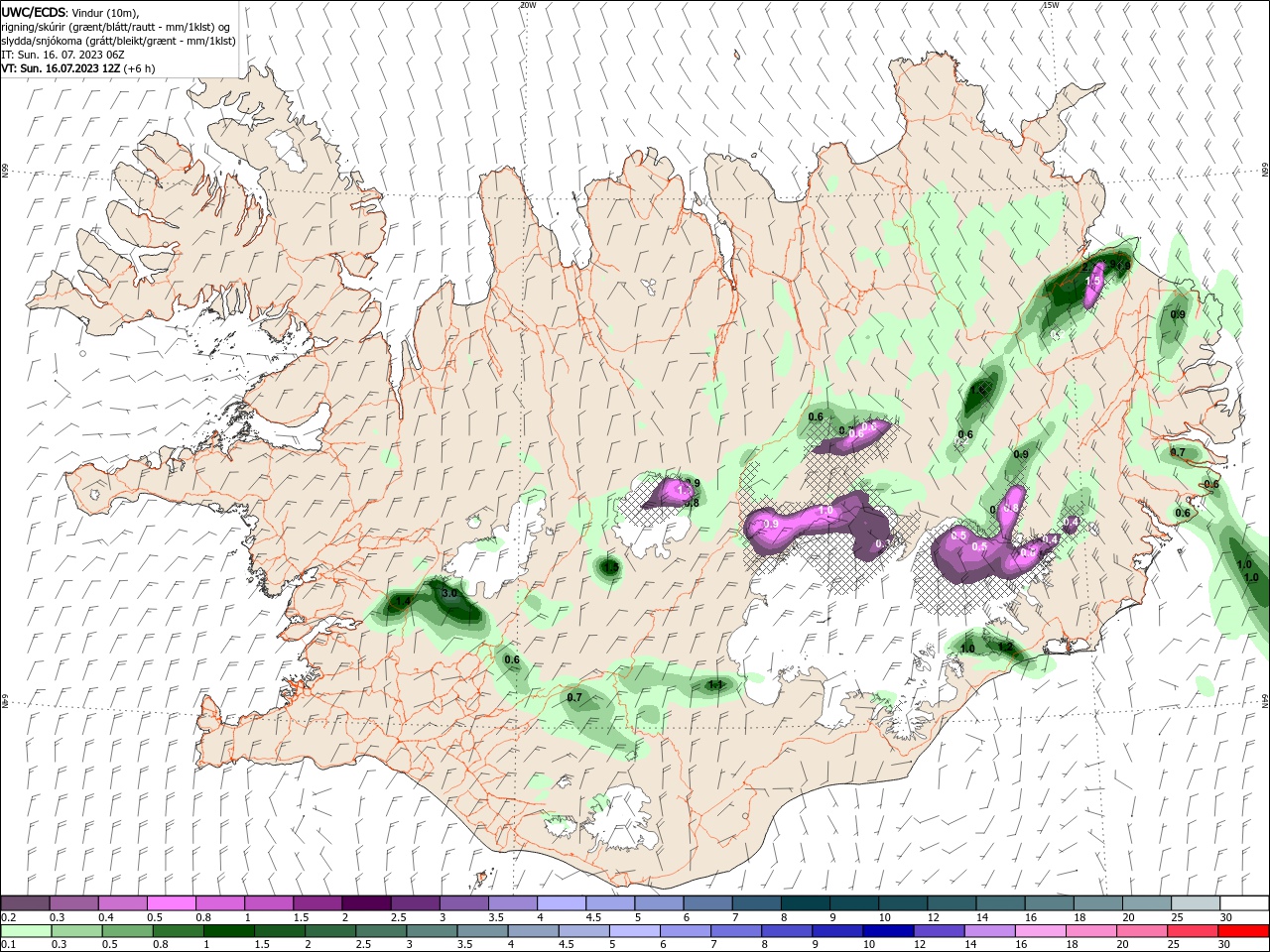1270x952 pixels.
Task: Click the slydda/snjókoma legend description line
Action: (x=118, y=41)
